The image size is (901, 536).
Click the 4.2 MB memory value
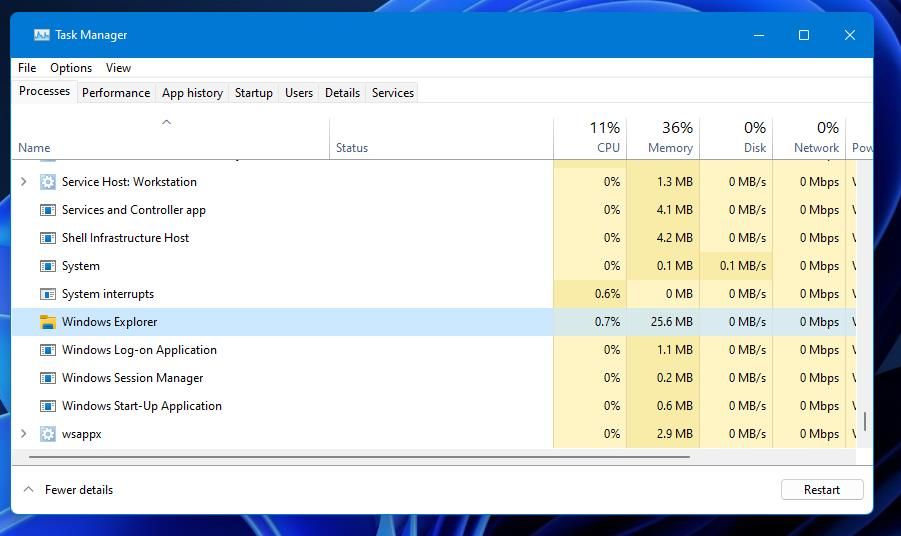click(x=674, y=238)
